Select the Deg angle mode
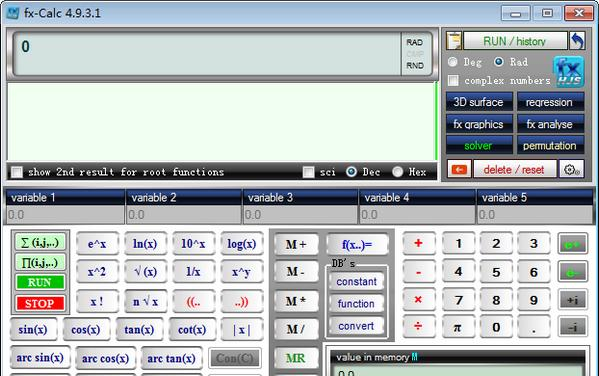Viewport: 599px width, 376px height. 453,62
